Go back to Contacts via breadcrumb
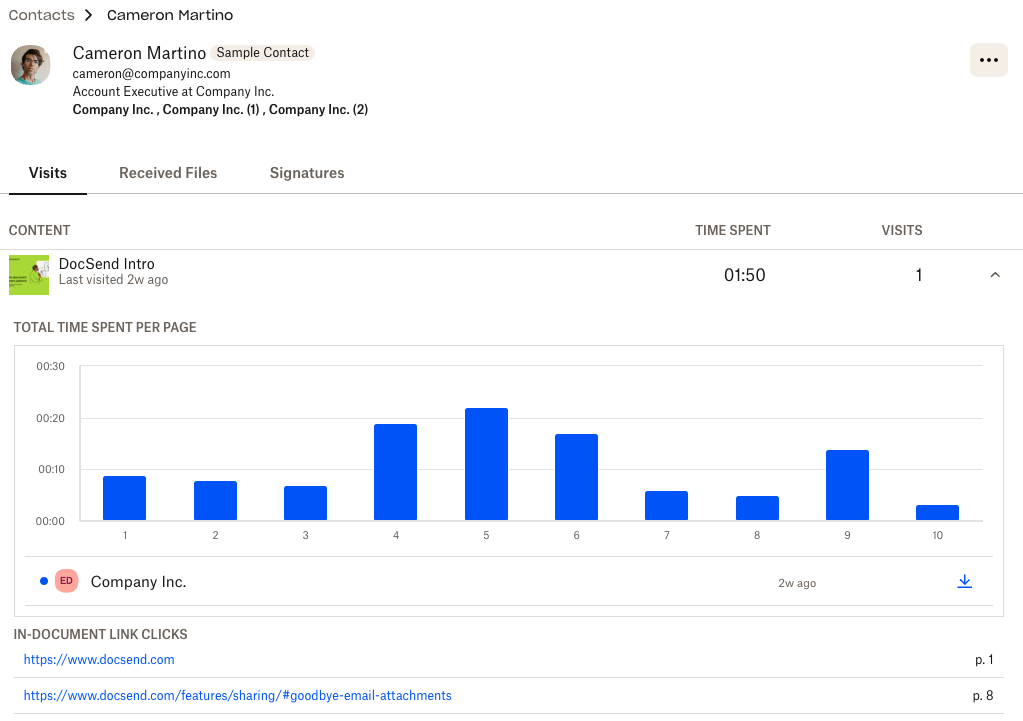Image resolution: width=1023 pixels, height=721 pixels. (42, 15)
